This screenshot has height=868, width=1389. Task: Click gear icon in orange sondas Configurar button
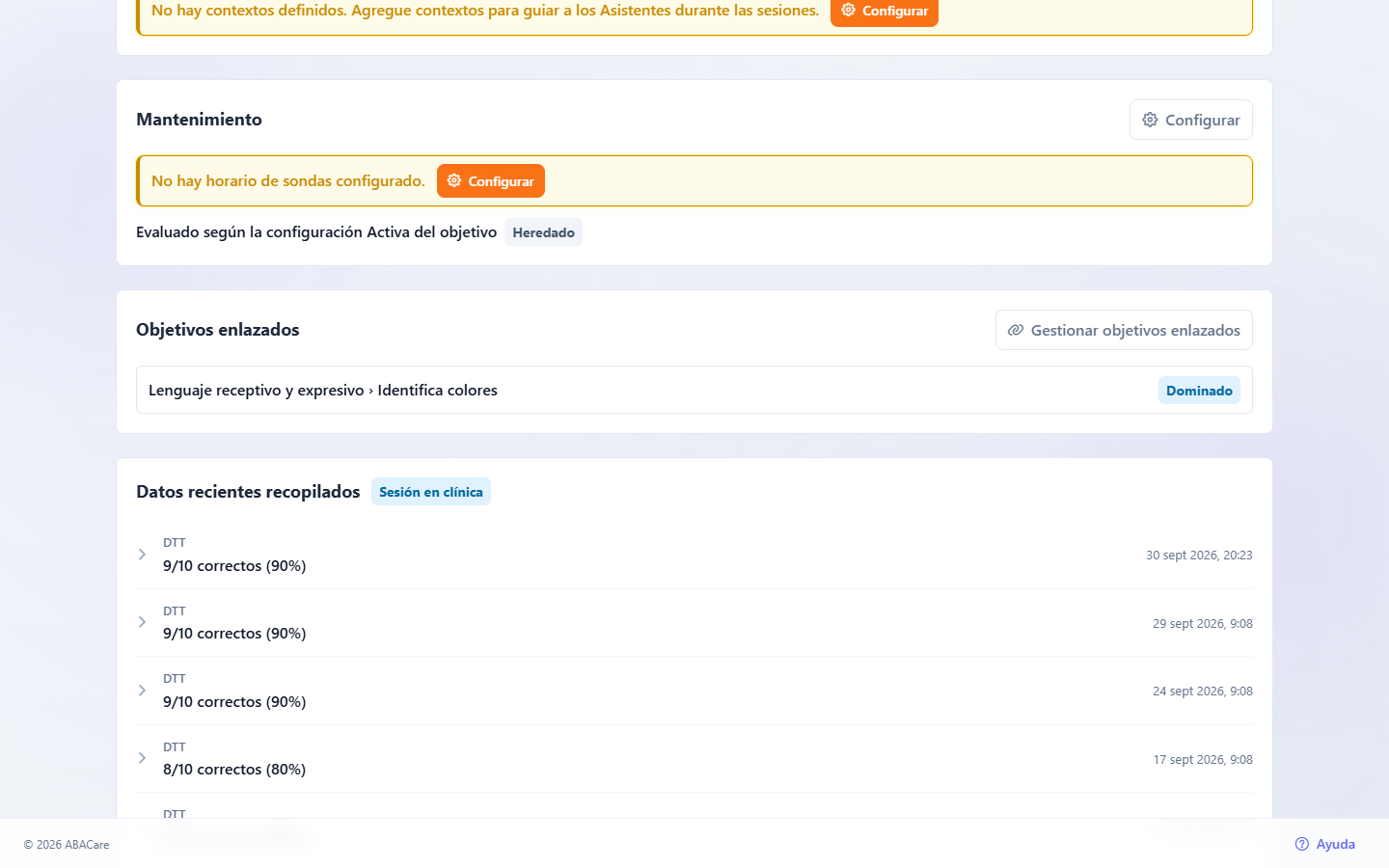click(454, 180)
